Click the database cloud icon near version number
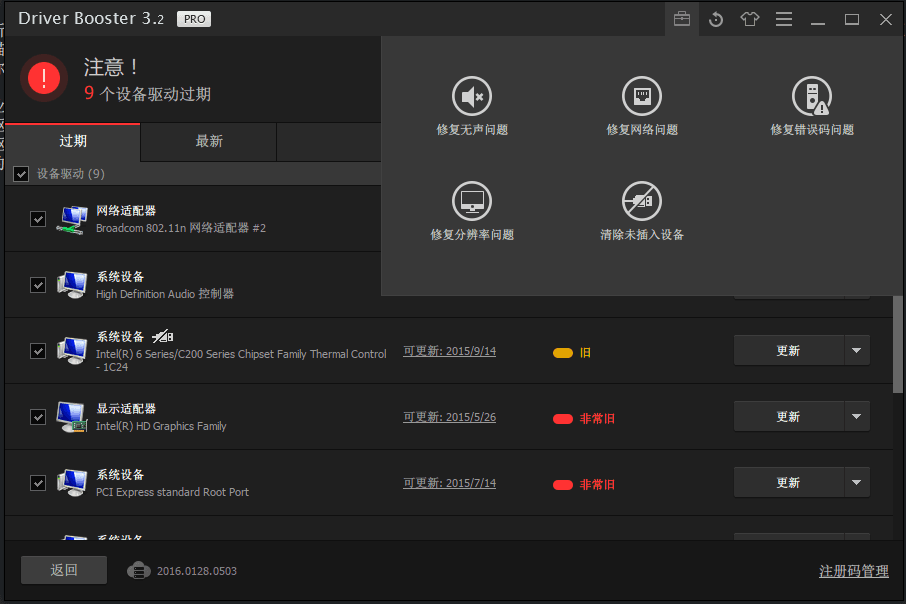This screenshot has height=604, width=906. coord(139,570)
